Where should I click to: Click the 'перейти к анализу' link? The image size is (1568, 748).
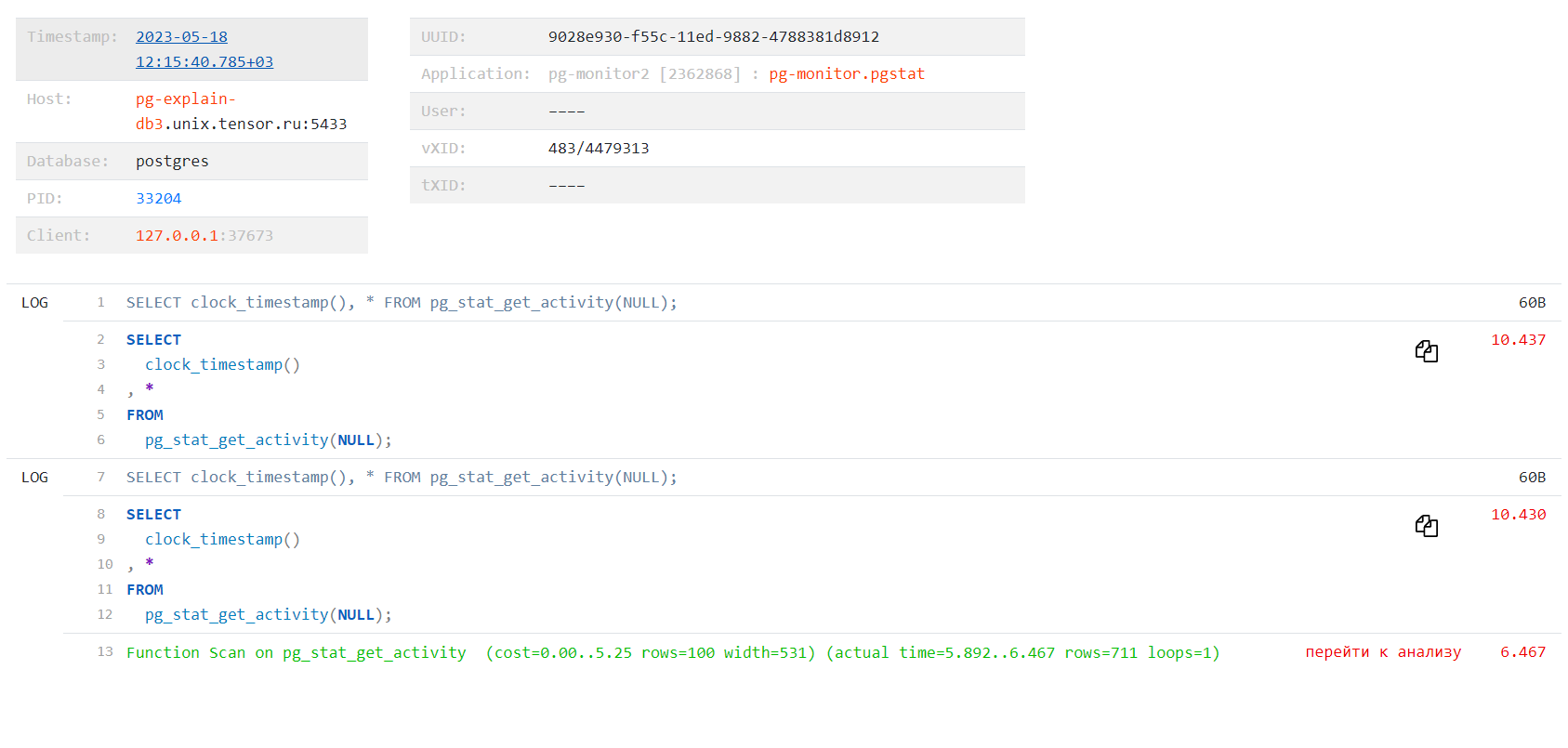1382,652
